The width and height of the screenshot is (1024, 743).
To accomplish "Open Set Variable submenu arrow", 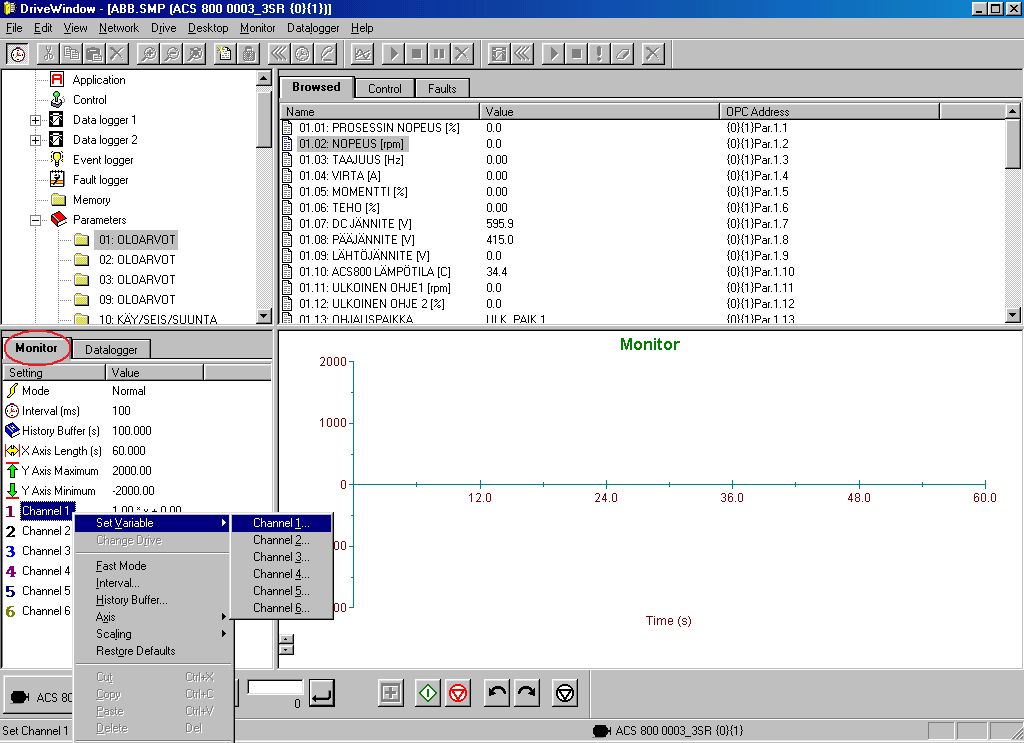I will 224,523.
